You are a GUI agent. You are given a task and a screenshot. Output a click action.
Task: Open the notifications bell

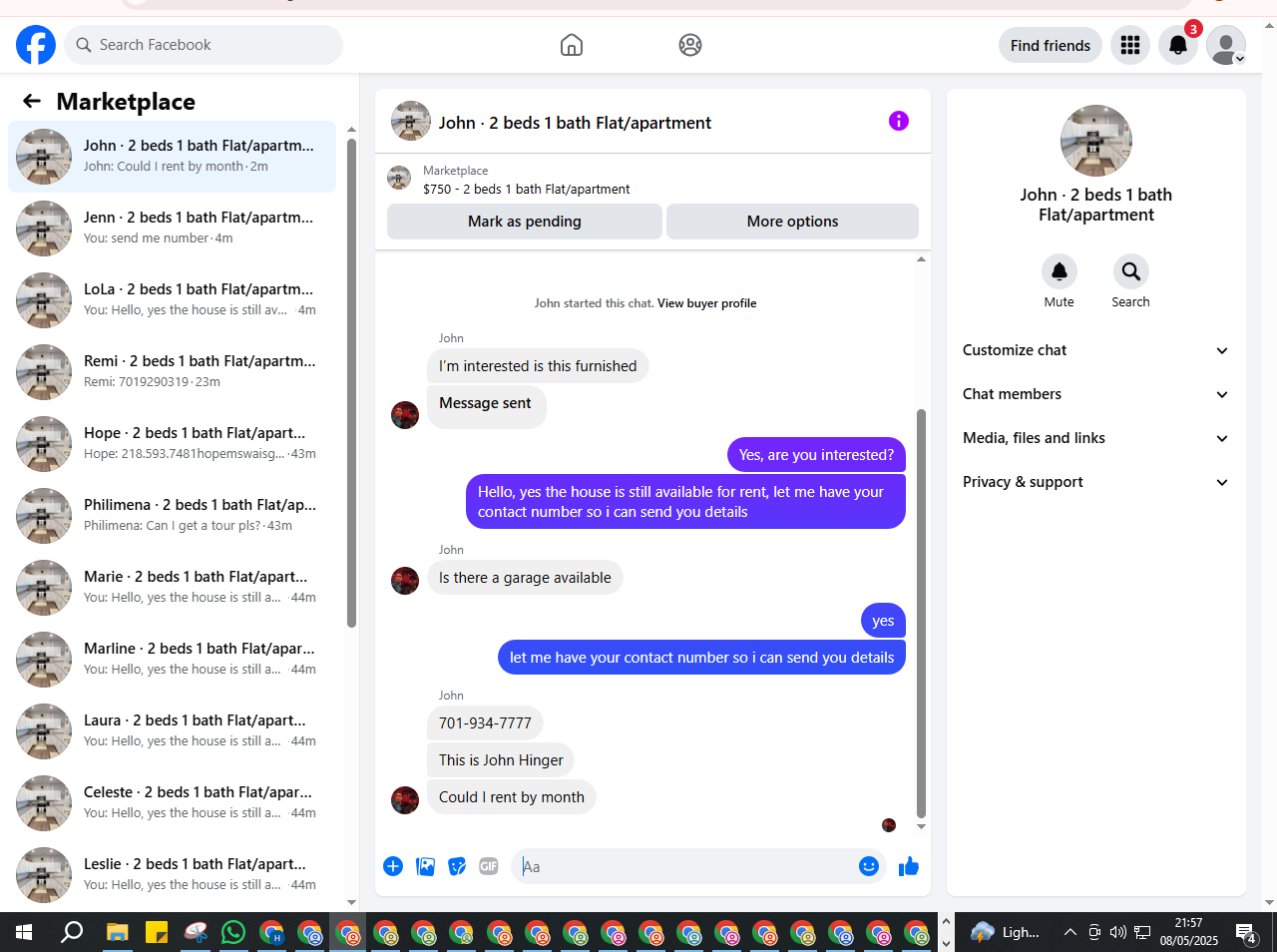point(1178,45)
